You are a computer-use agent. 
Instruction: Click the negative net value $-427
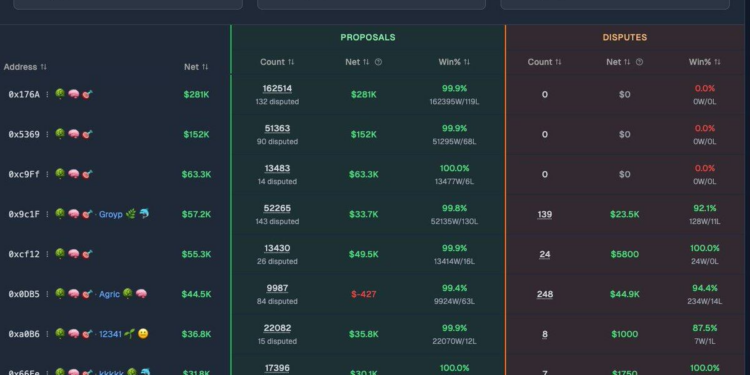pos(364,294)
